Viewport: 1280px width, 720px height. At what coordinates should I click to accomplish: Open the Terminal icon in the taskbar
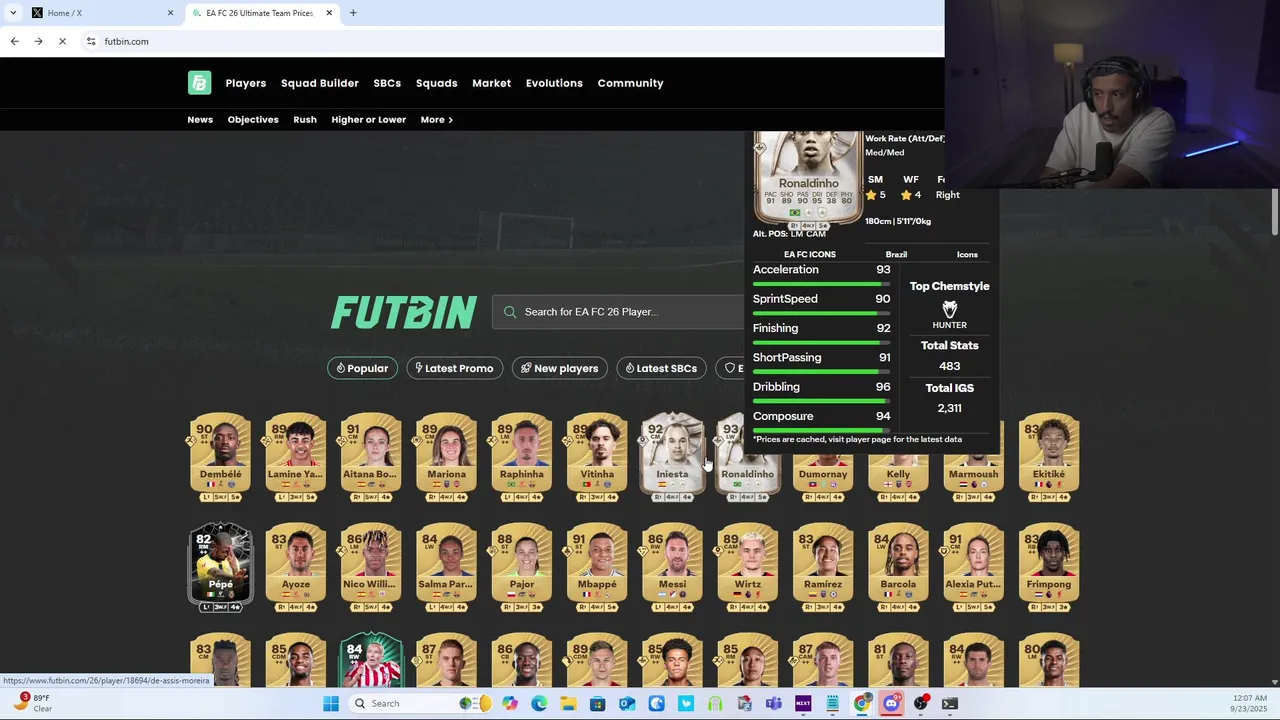pyautogui.click(x=950, y=703)
